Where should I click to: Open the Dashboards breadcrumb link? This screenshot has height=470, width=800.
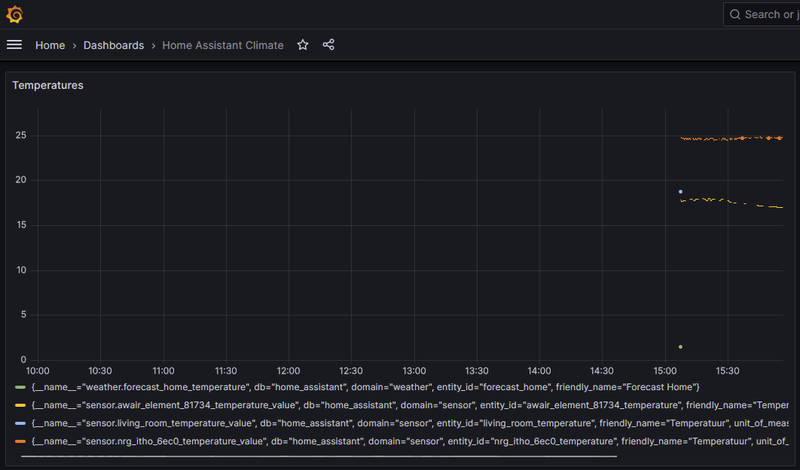113,45
